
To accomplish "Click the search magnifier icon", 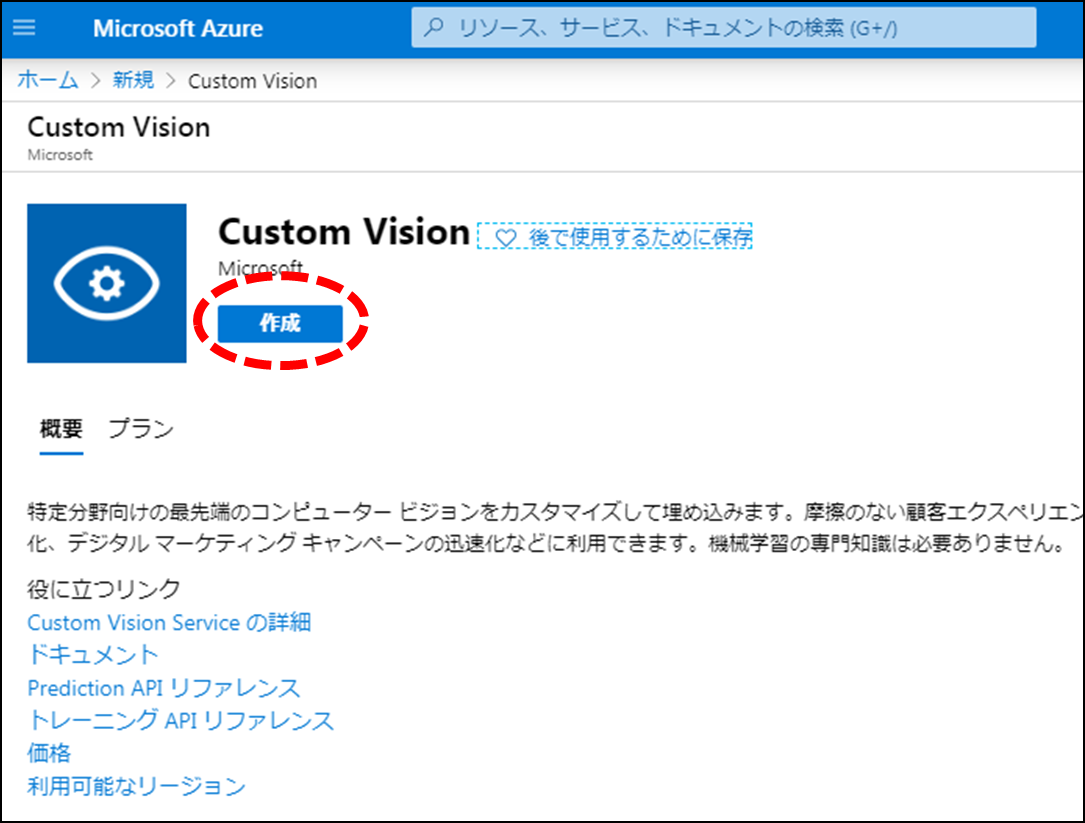I will [x=434, y=27].
